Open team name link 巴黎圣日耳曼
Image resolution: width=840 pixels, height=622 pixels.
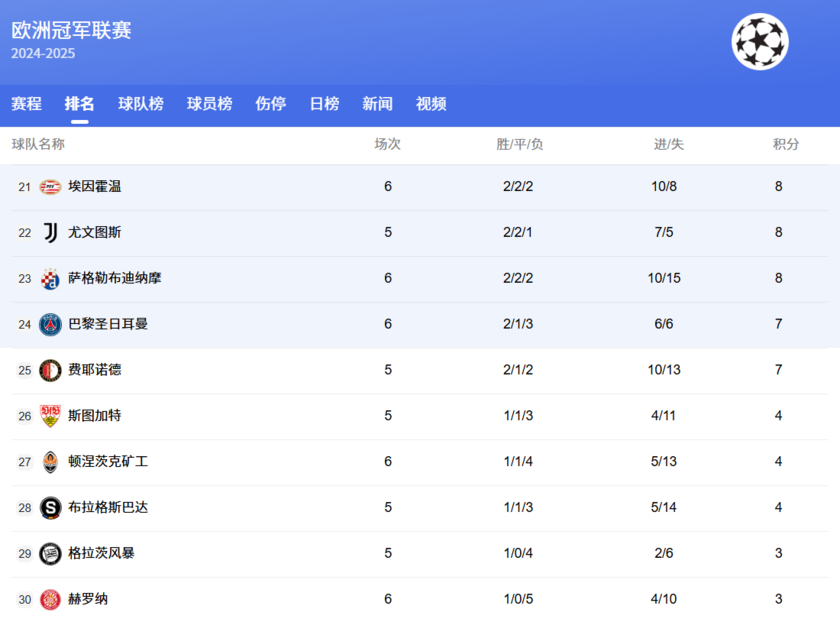108,324
